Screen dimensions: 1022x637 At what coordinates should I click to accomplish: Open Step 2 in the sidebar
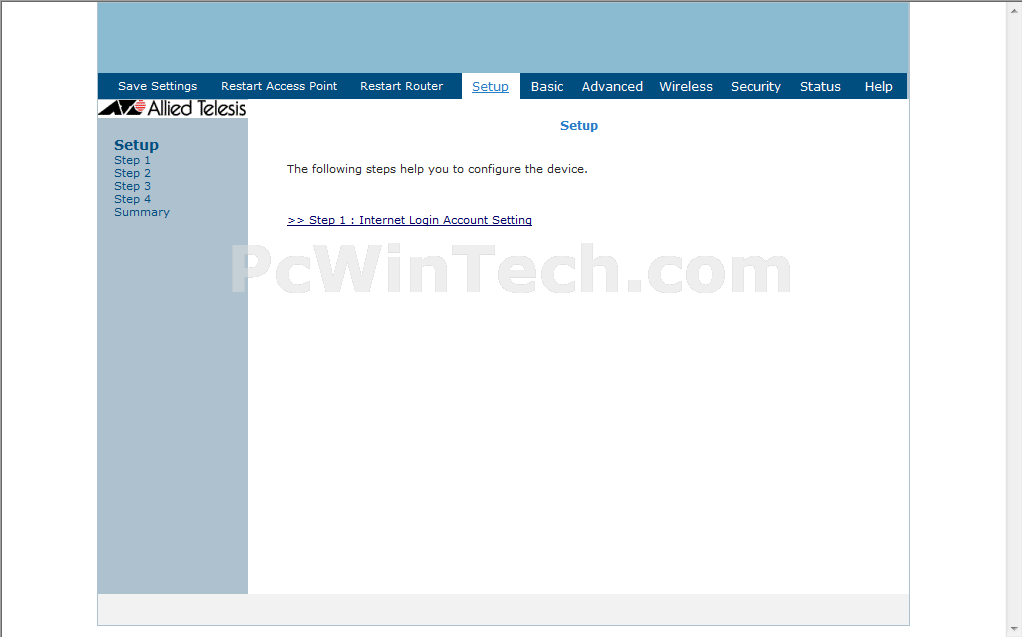point(132,173)
